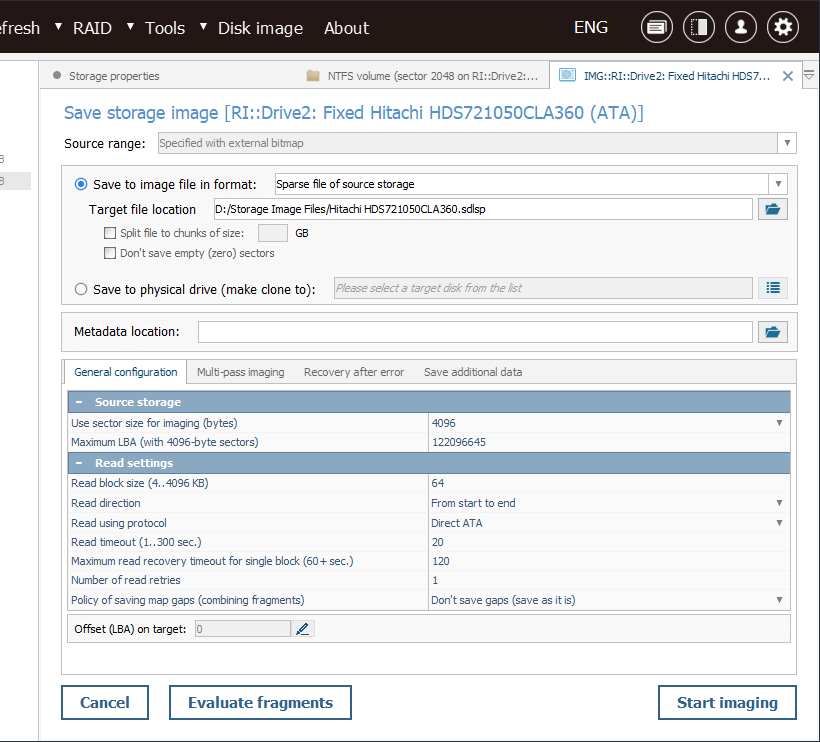Browse for metadata location folder
820x742 pixels.
pyautogui.click(x=773, y=332)
